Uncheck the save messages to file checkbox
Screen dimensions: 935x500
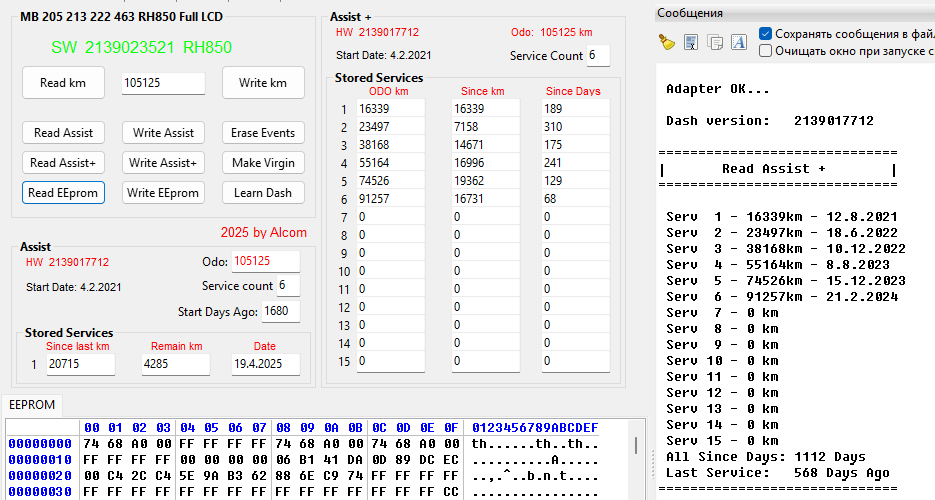click(x=766, y=33)
